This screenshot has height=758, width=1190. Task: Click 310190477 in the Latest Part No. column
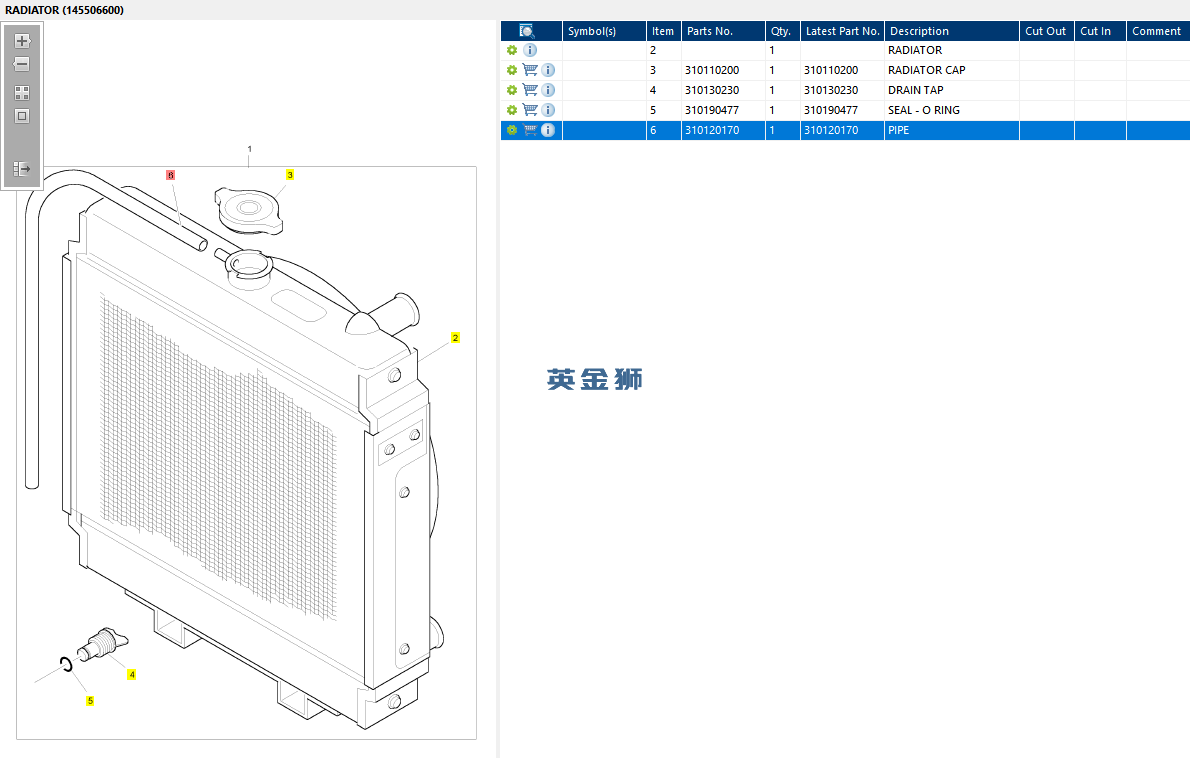[831, 110]
